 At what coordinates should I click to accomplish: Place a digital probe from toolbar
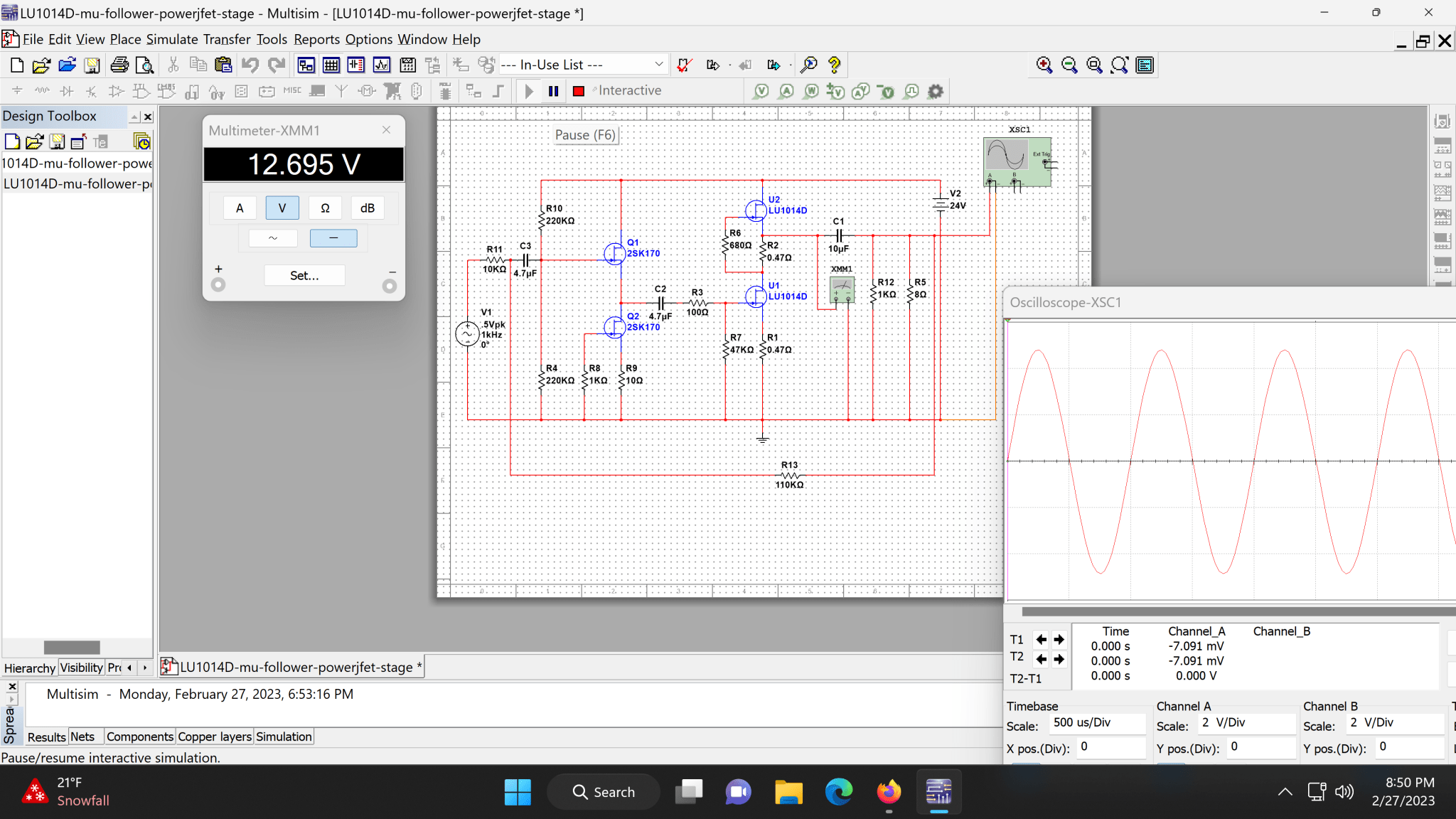pos(911,91)
